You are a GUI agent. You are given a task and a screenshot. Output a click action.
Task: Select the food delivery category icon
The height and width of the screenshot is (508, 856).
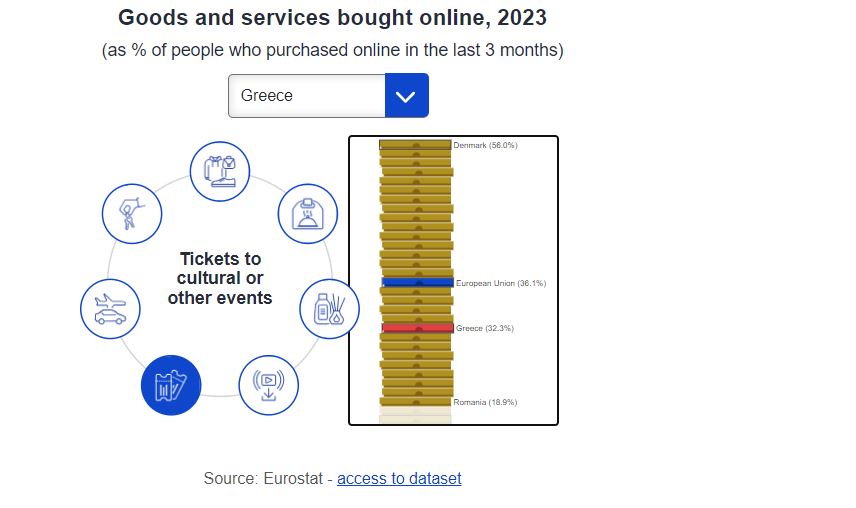coord(307,213)
